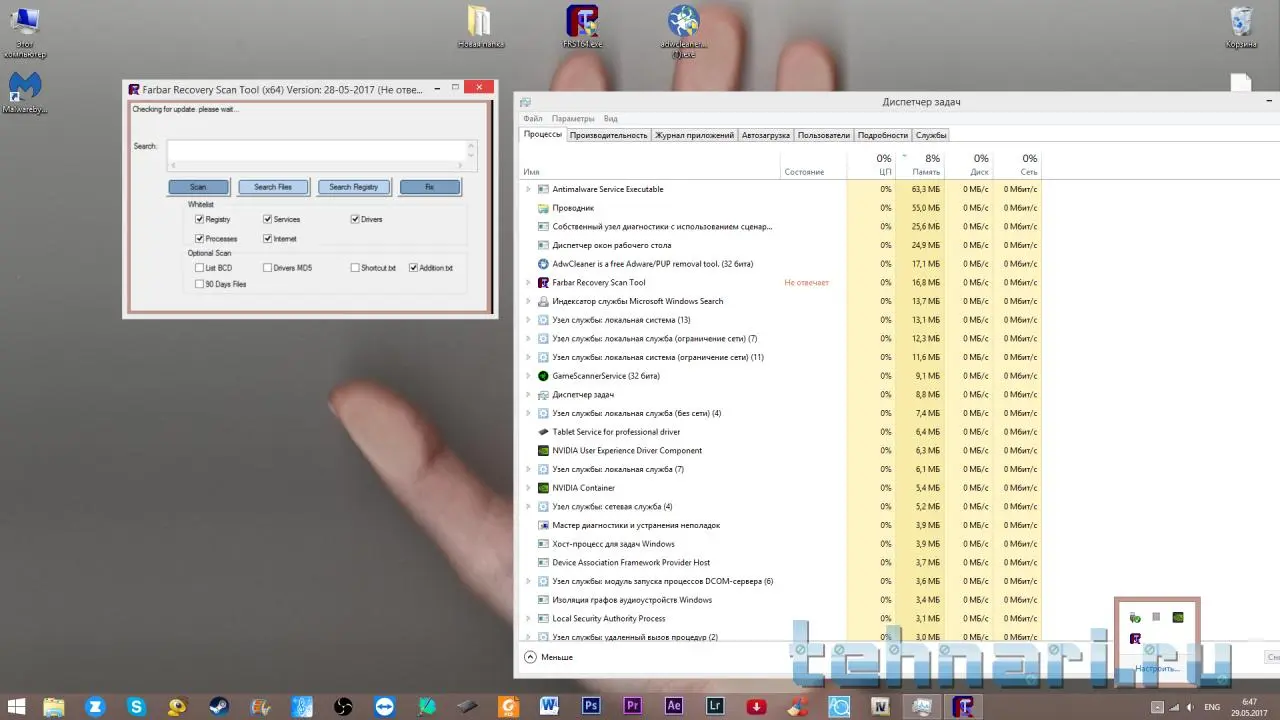Expand Farbar Recovery Scan Tool process row
The image size is (1280, 720).
pos(528,283)
